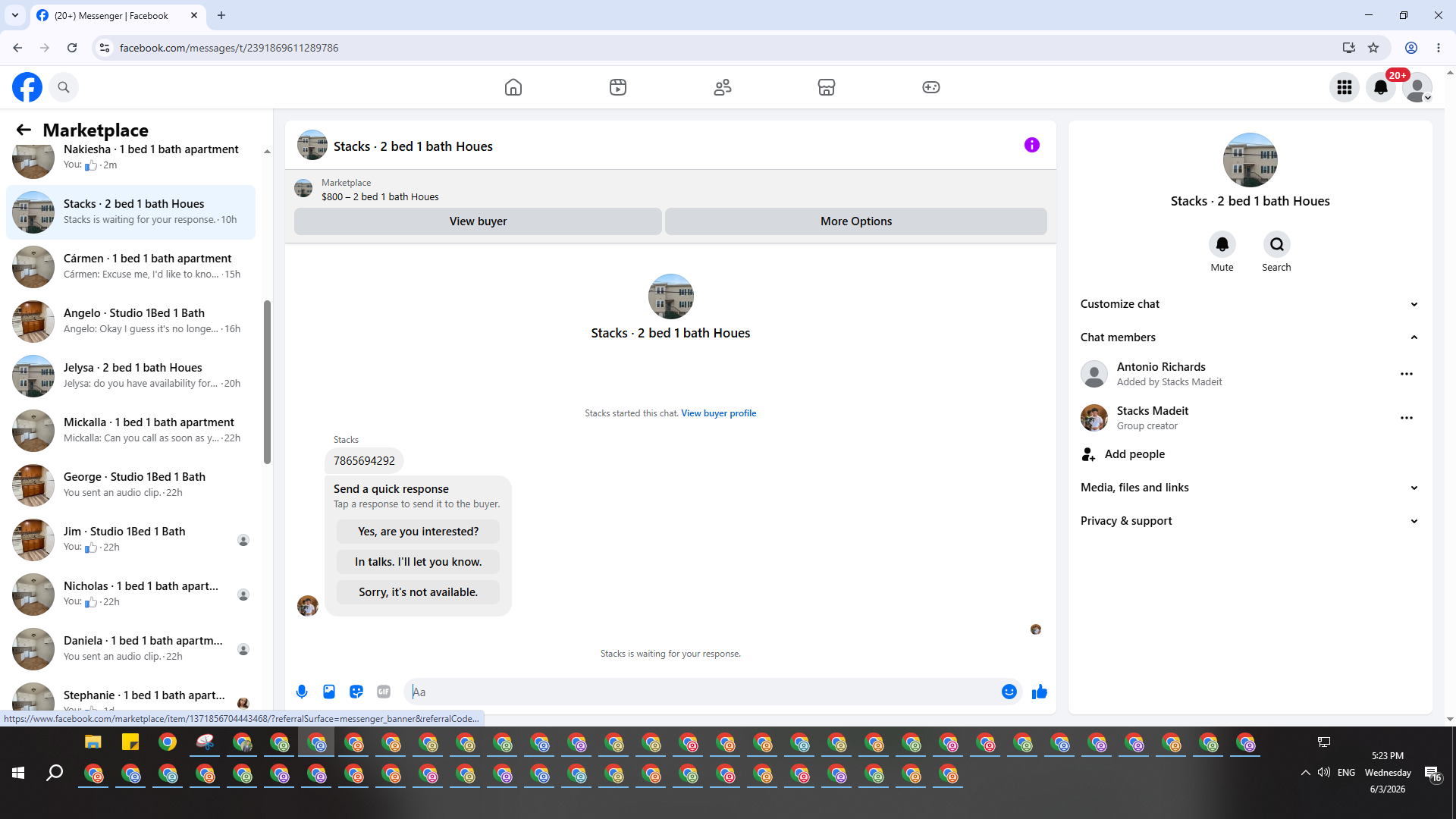
Task: Click the View buyer button
Action: pos(478,221)
